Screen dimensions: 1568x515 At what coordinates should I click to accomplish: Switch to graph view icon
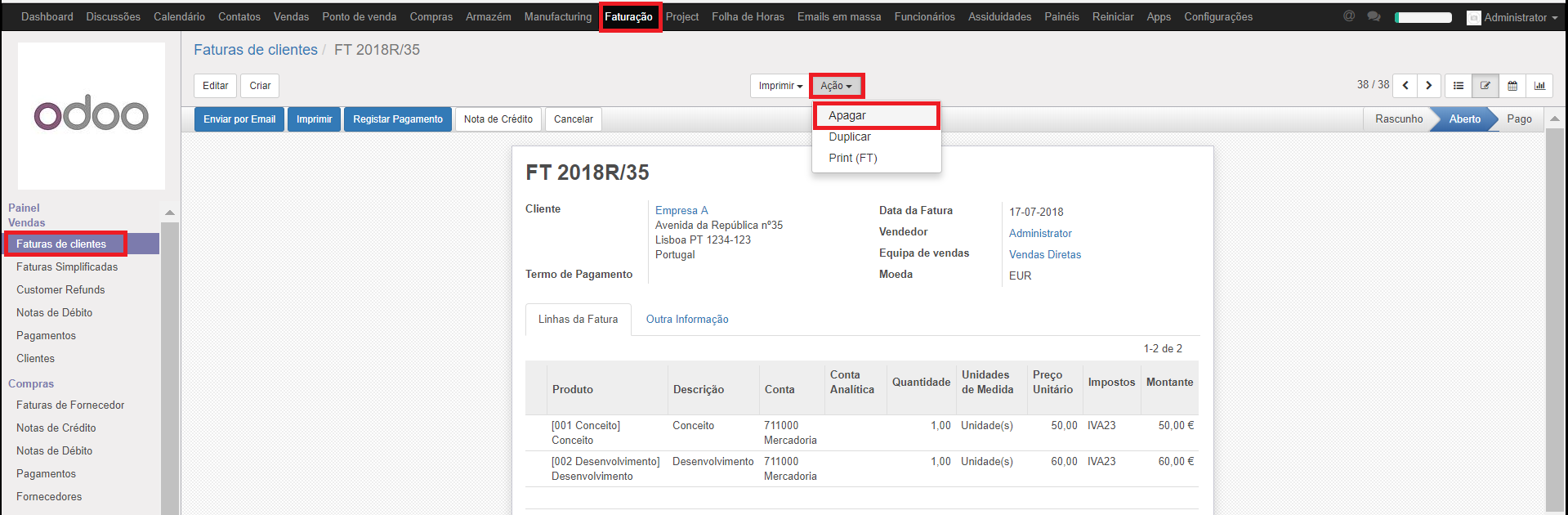pyautogui.click(x=1539, y=86)
